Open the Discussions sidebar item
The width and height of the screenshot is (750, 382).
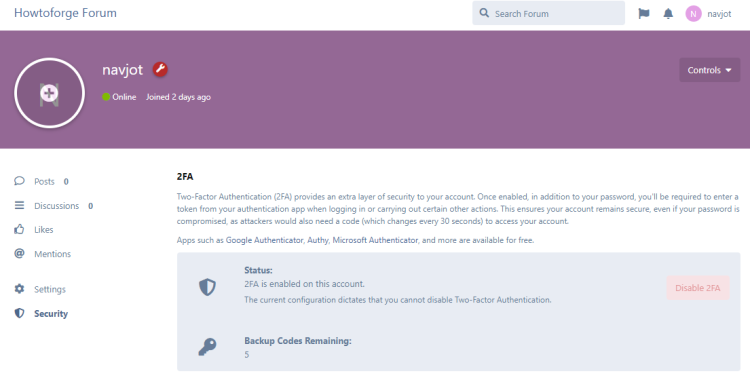pyautogui.click(x=54, y=206)
